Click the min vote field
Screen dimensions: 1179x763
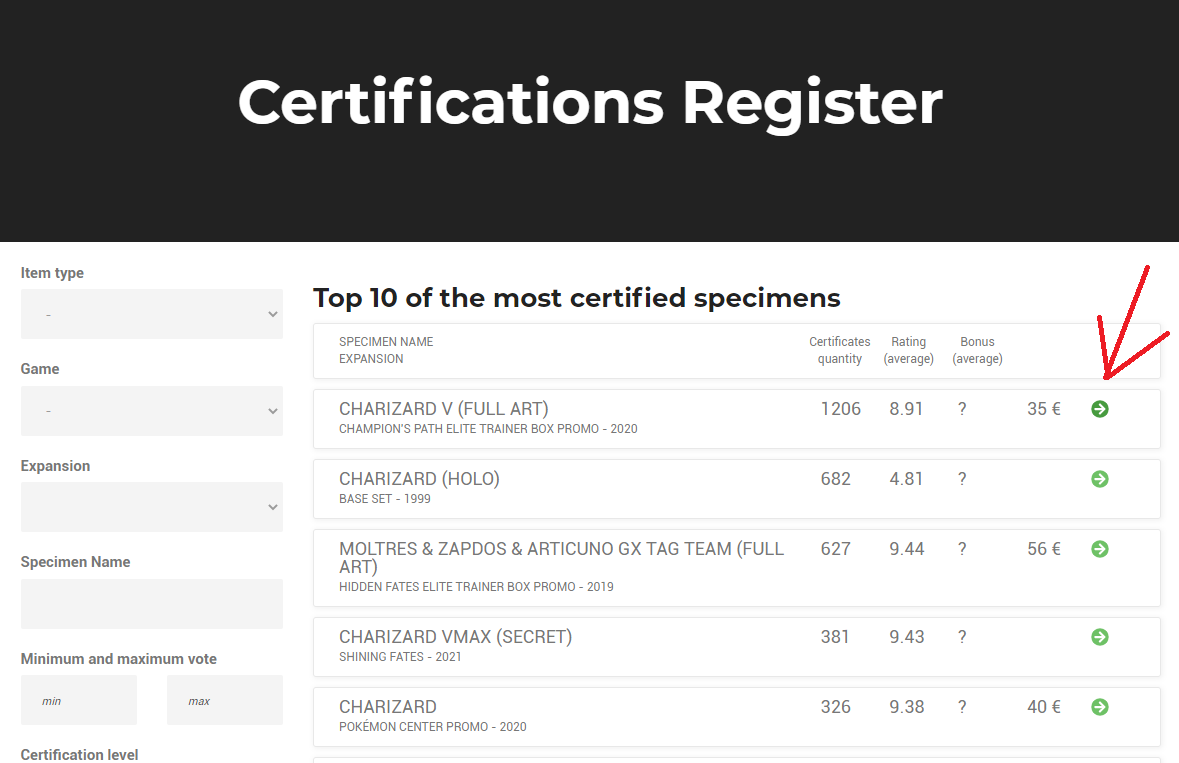pyautogui.click(x=79, y=700)
